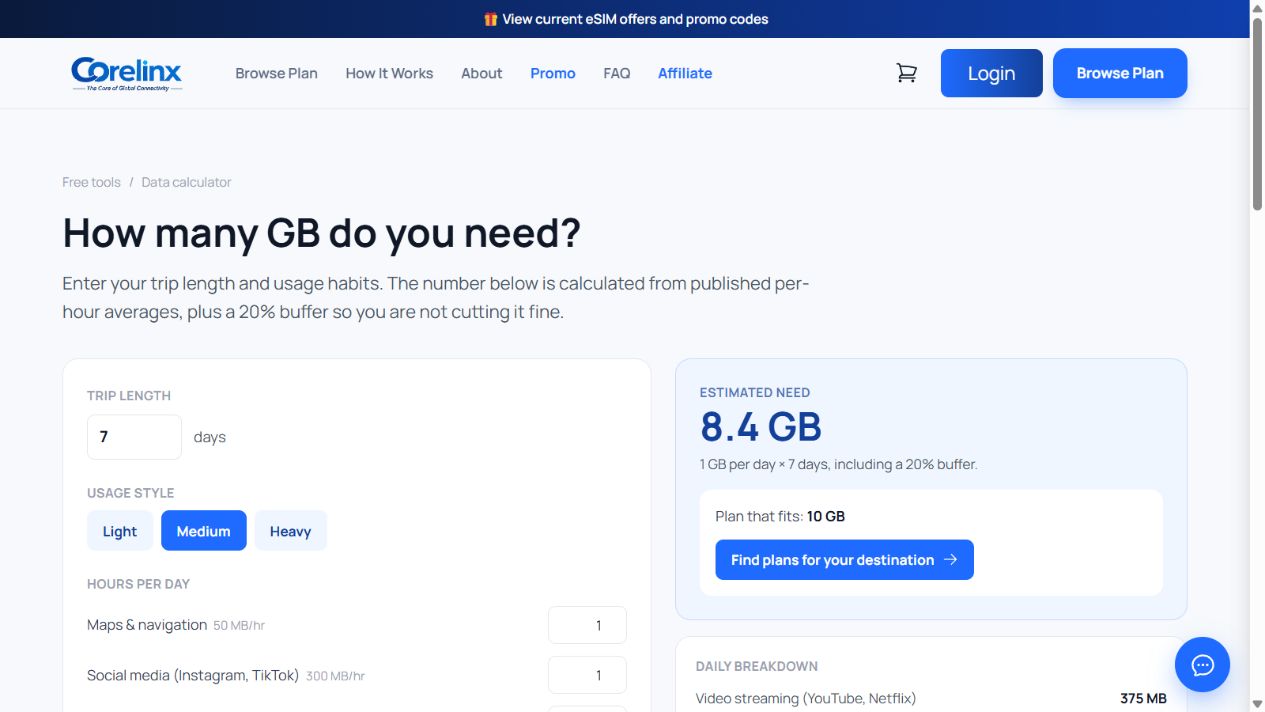Click the 50 MB/hr rate text
Screen dimensions: 1265x712
click(x=239, y=626)
